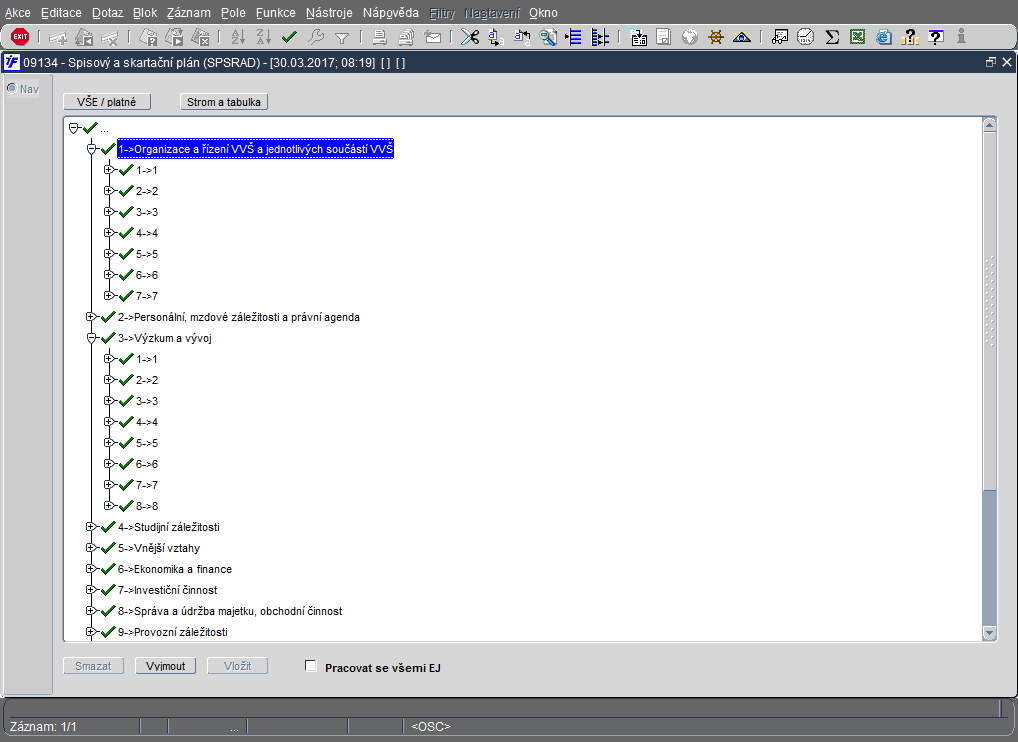The width and height of the screenshot is (1018, 742).
Task: Open the Nápověda menu
Action: pyautogui.click(x=391, y=13)
